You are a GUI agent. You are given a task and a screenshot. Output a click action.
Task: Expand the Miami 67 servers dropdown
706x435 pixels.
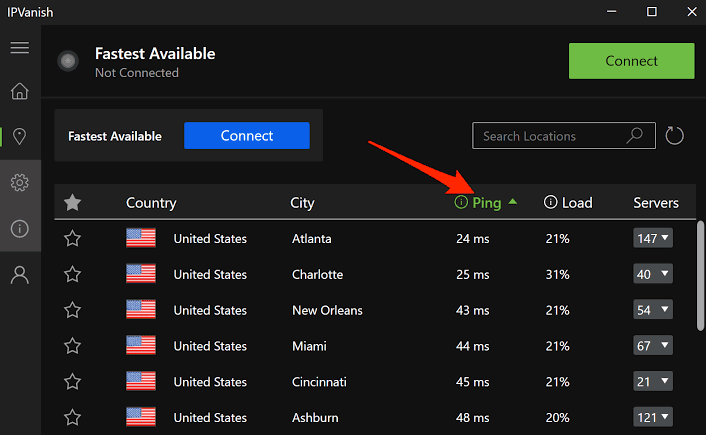click(x=653, y=345)
